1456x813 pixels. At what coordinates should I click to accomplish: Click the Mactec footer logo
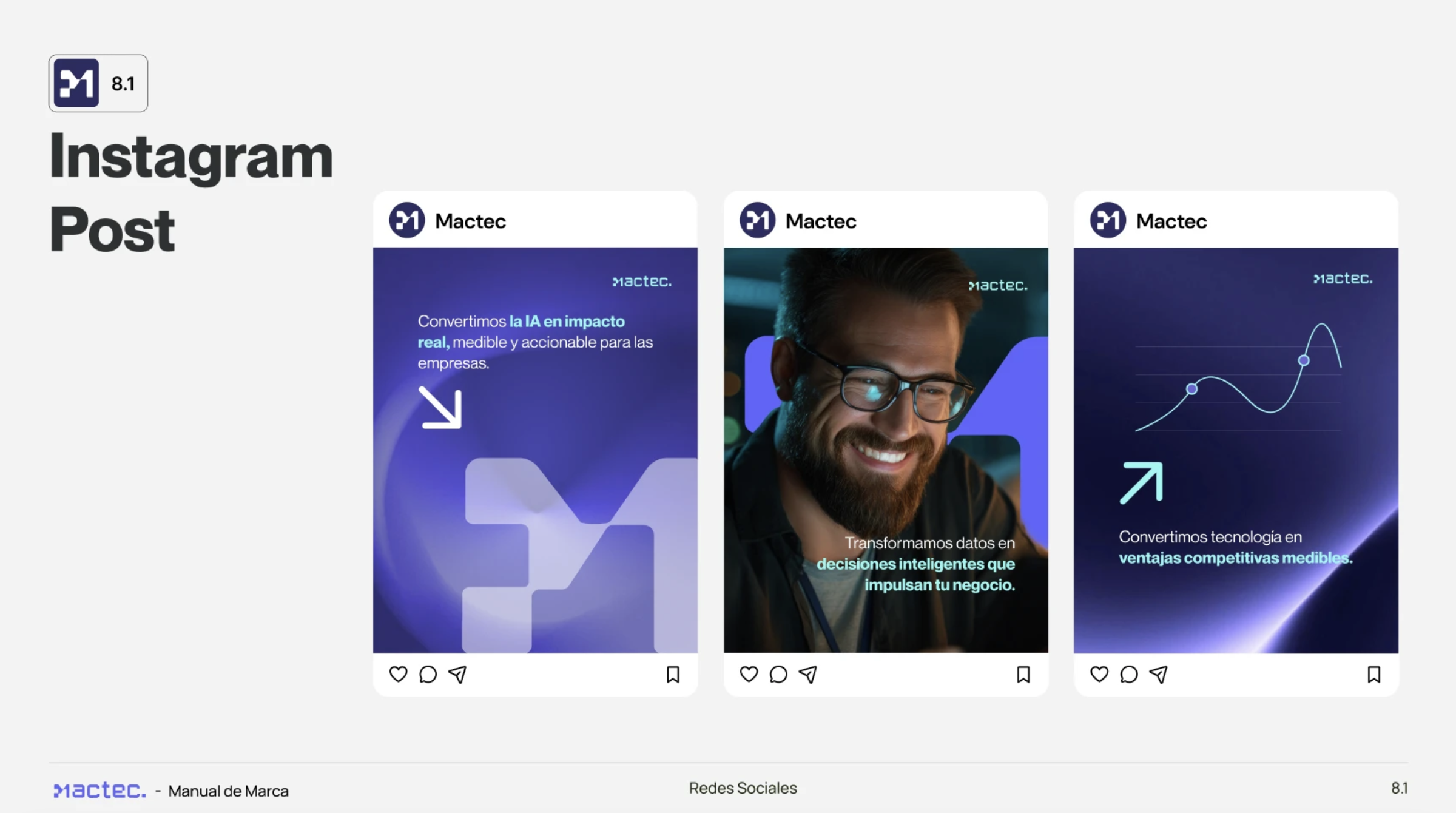point(100,790)
